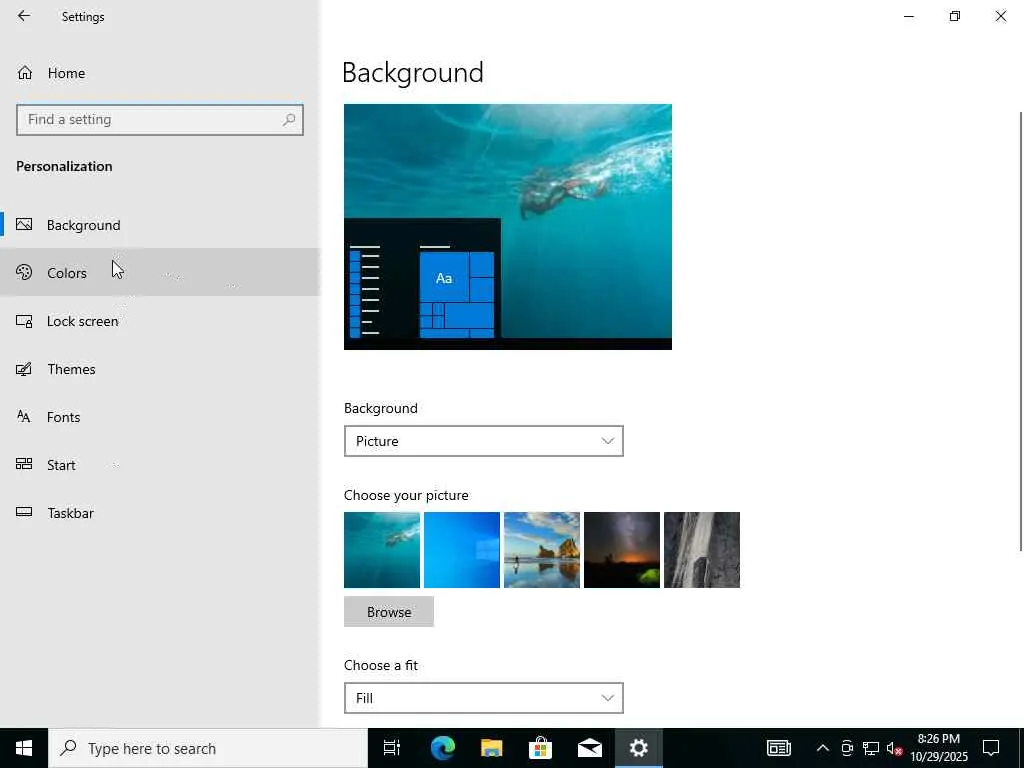
Task: Choose the beach rocks picture thumbnail
Action: coord(542,550)
